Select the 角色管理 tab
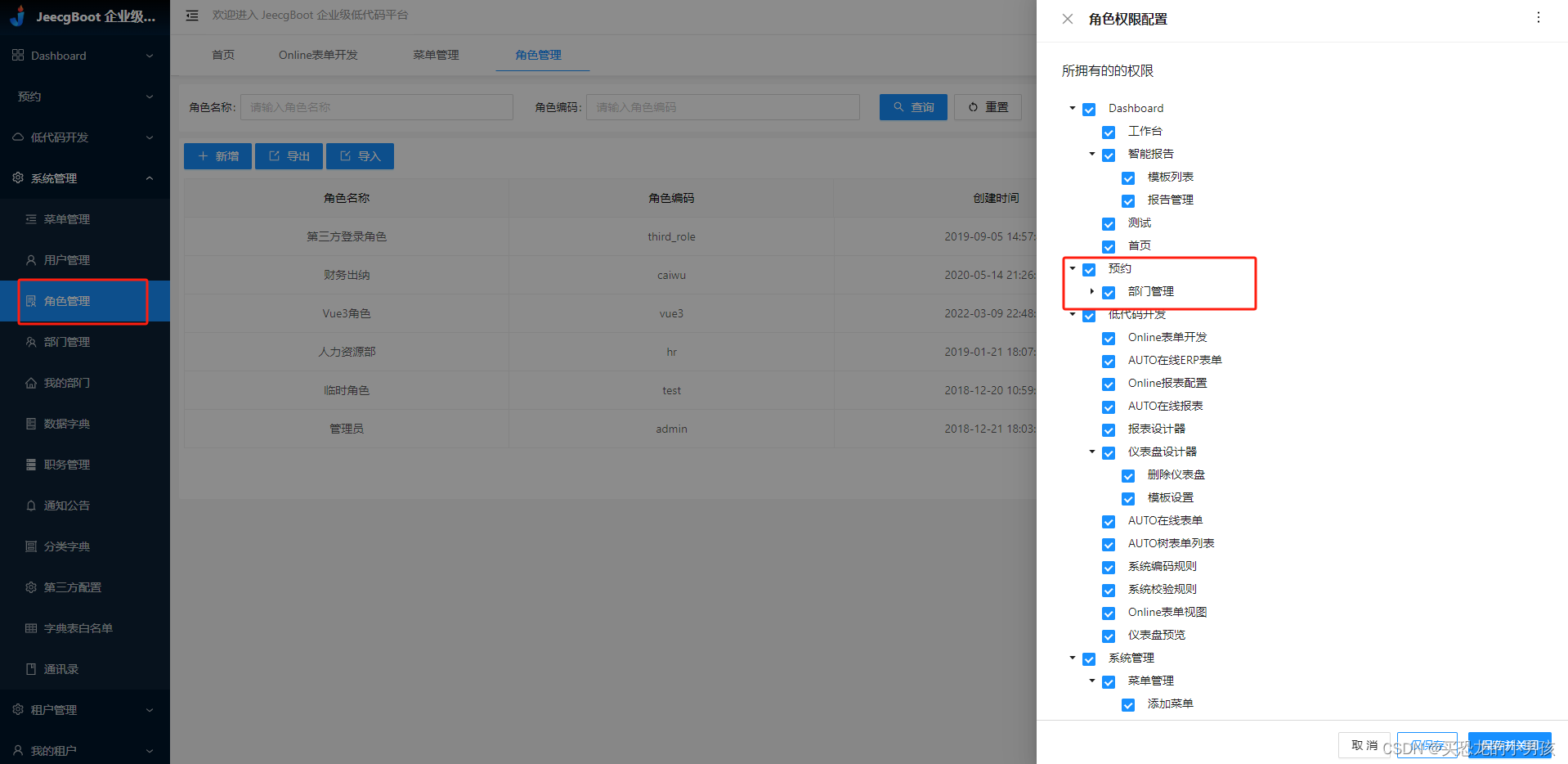Image resolution: width=1568 pixels, height=764 pixels. coord(538,55)
